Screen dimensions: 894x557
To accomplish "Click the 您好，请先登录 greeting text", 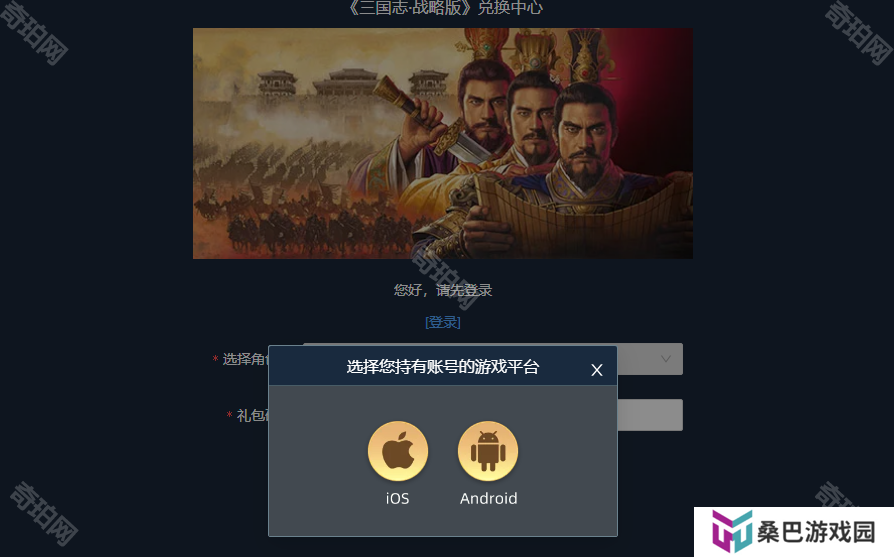I will [x=443, y=290].
